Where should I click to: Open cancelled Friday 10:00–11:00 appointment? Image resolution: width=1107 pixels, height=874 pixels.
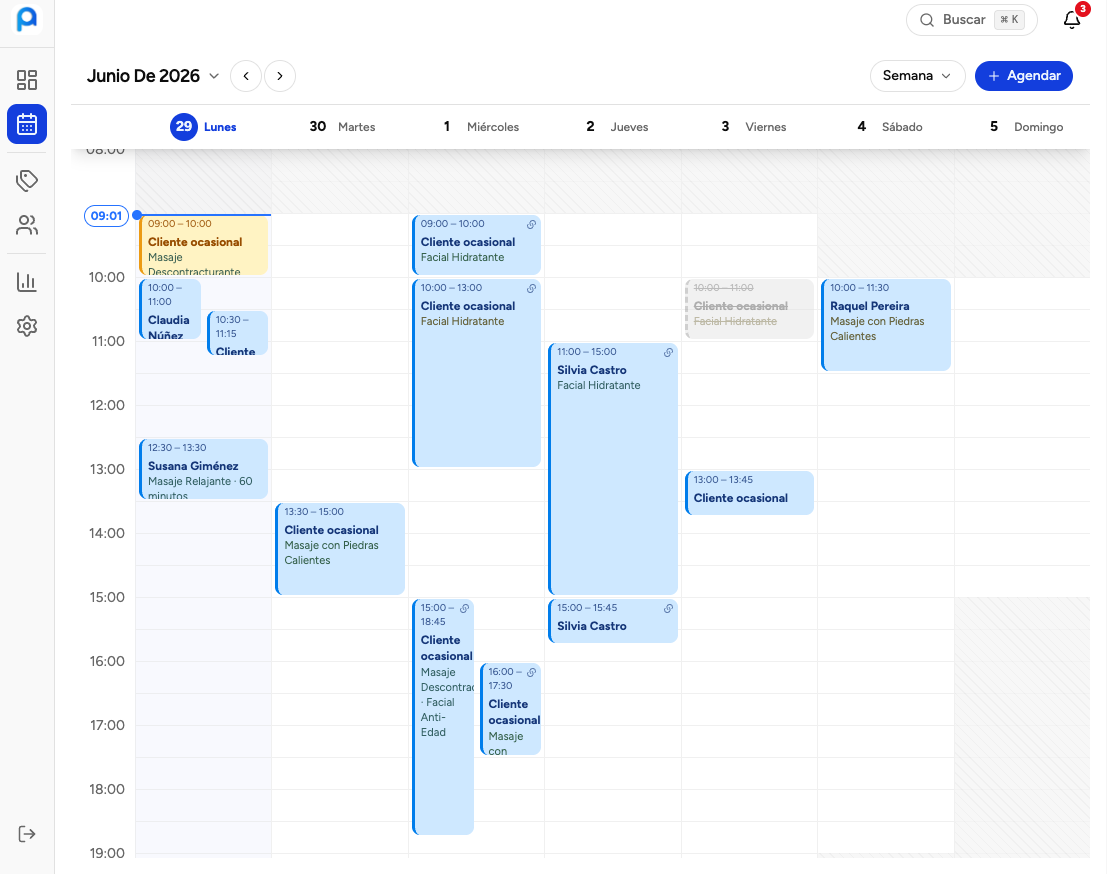pyautogui.click(x=750, y=309)
